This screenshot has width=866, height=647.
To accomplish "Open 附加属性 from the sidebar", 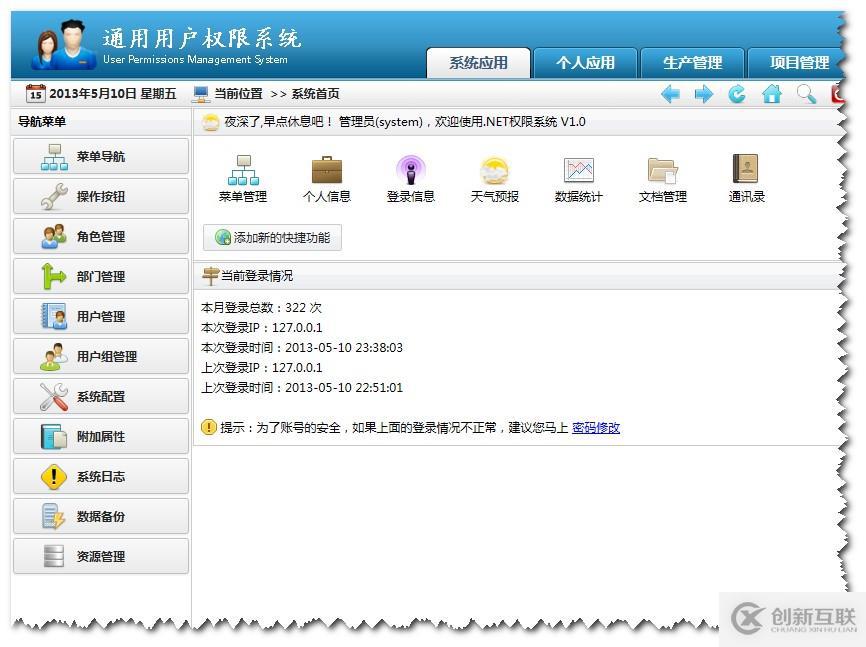I will [101, 436].
